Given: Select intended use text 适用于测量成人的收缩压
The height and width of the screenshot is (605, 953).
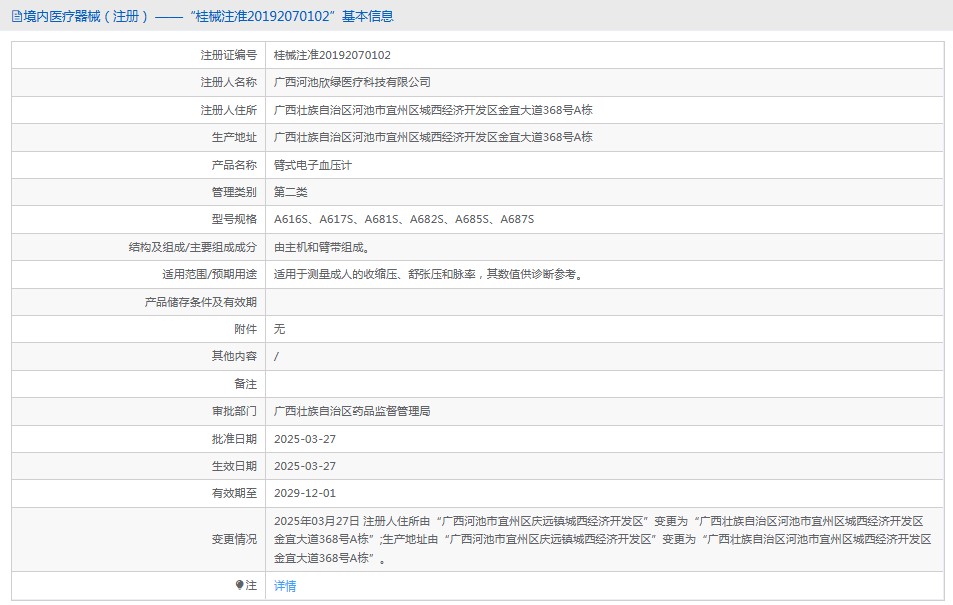Looking at the screenshot, I should 429,274.
